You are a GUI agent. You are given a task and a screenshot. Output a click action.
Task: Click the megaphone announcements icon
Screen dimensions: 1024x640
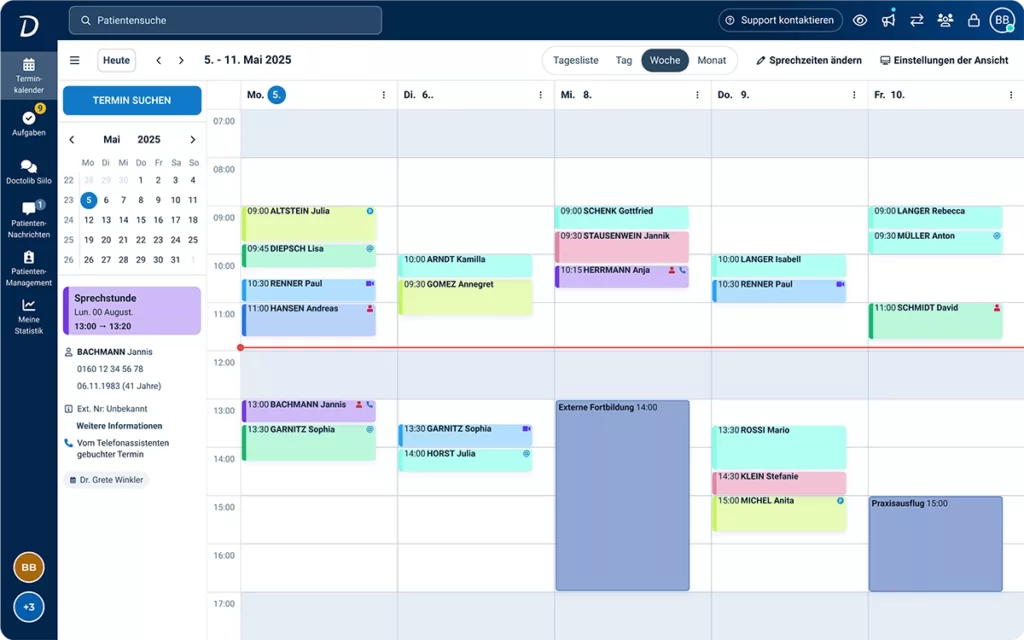888,20
